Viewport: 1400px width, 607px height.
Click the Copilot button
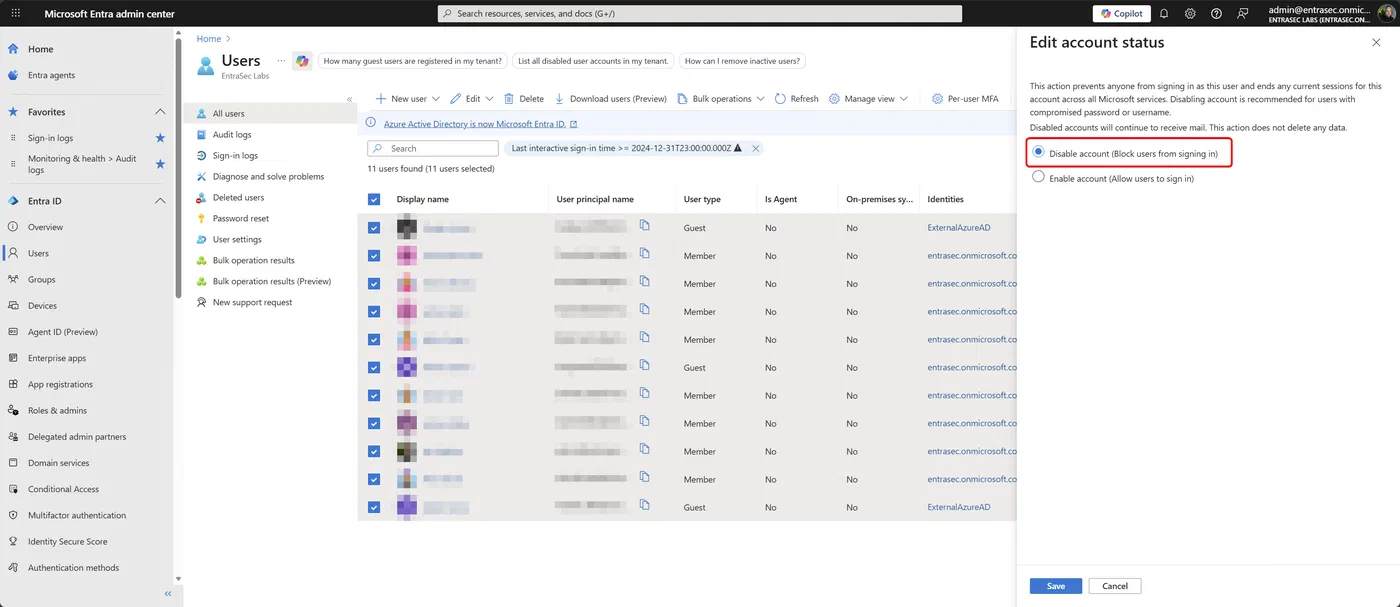coord(1120,14)
